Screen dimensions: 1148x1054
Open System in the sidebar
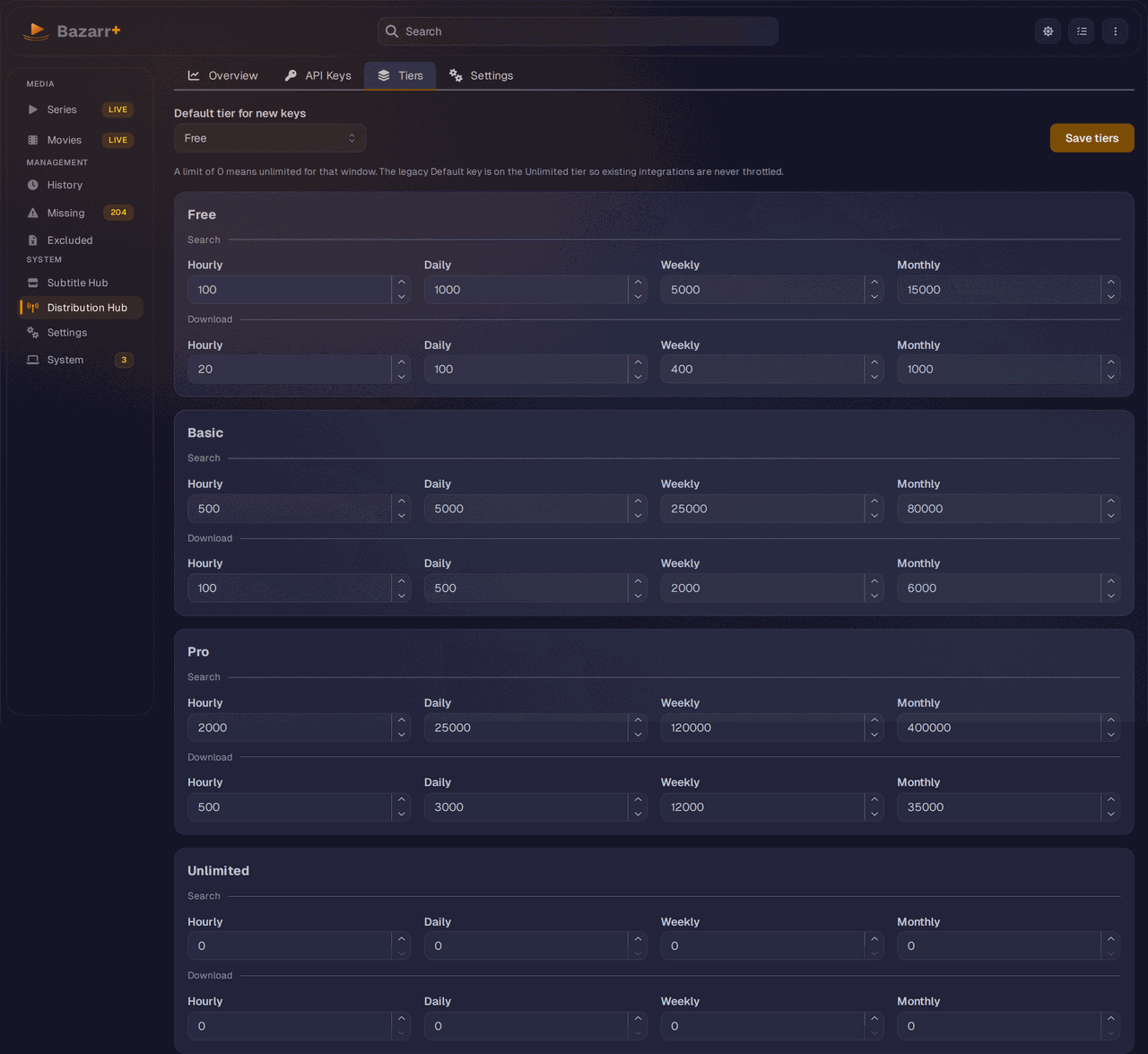[80, 360]
